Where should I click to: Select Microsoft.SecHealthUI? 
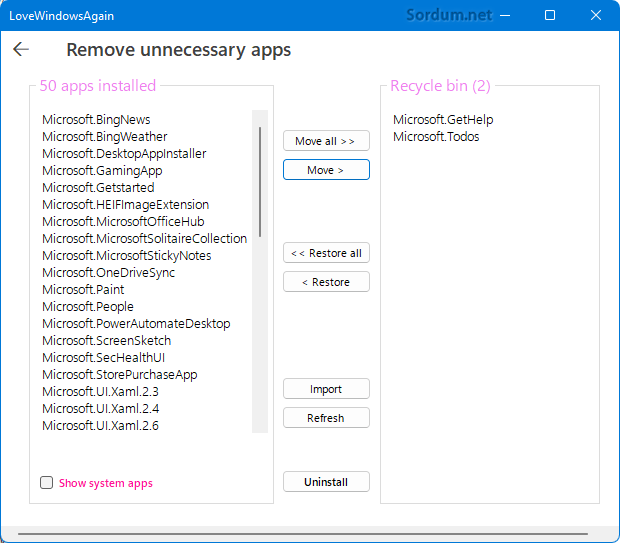(103, 358)
